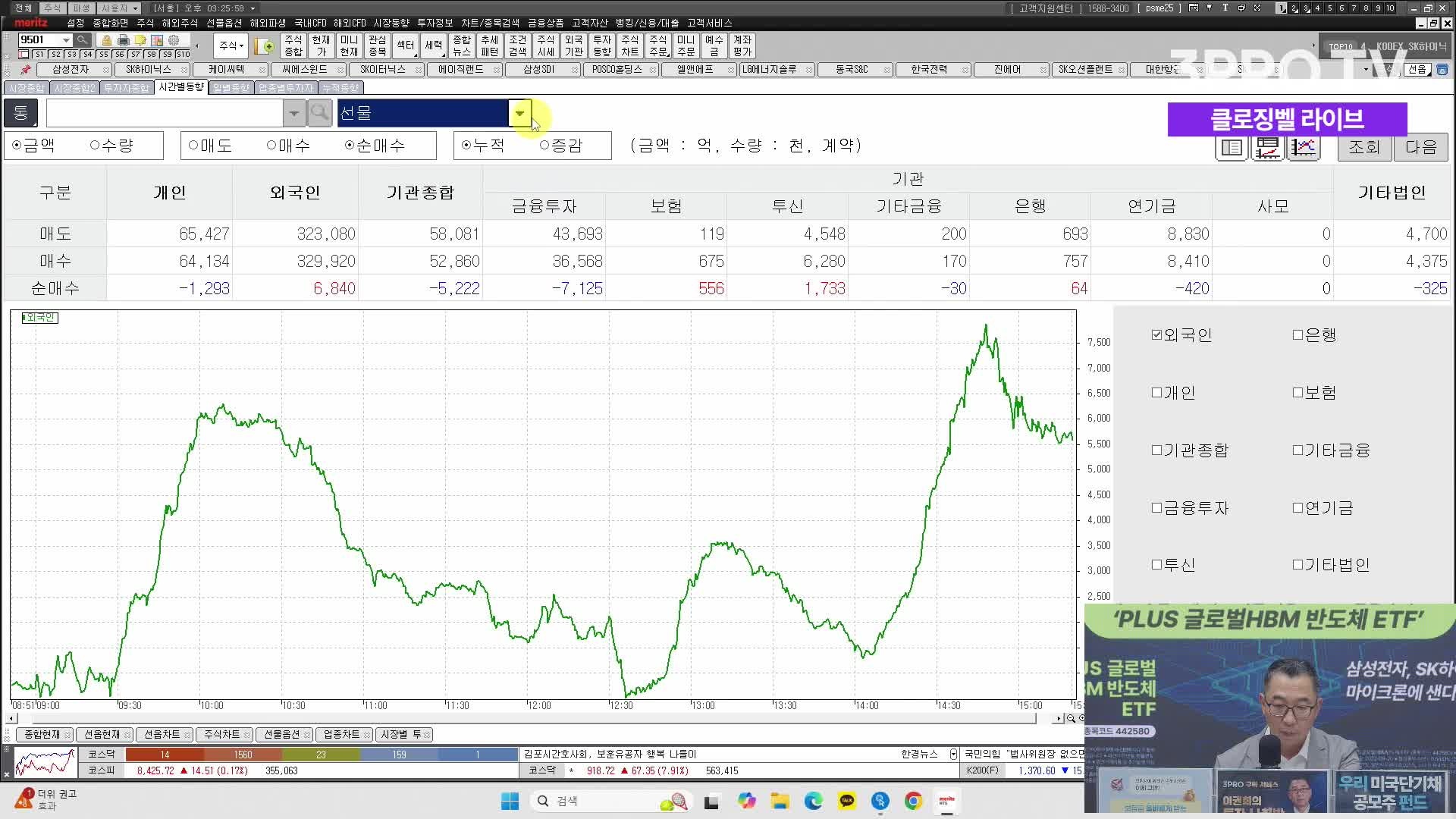Open the screen number 9501 dropdown
This screenshot has width=1456, height=819.
(x=66, y=40)
